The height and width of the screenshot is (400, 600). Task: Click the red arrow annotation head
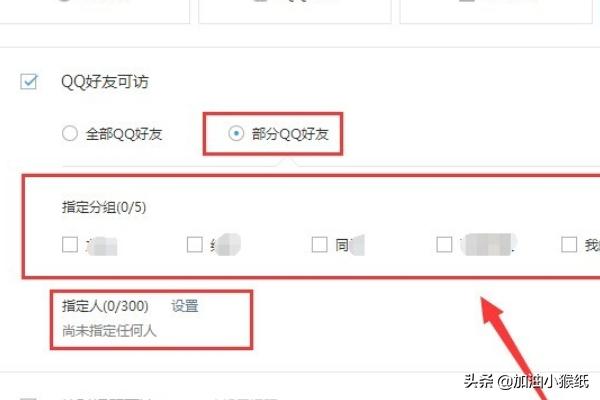pyautogui.click(x=492, y=309)
